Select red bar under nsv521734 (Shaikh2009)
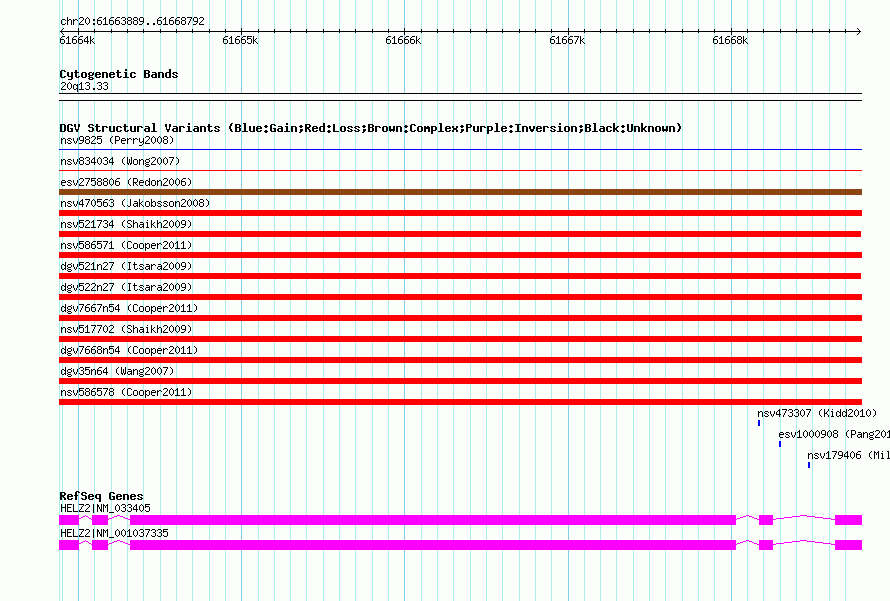Viewport: 890px width, 601px height. pyautogui.click(x=460, y=234)
